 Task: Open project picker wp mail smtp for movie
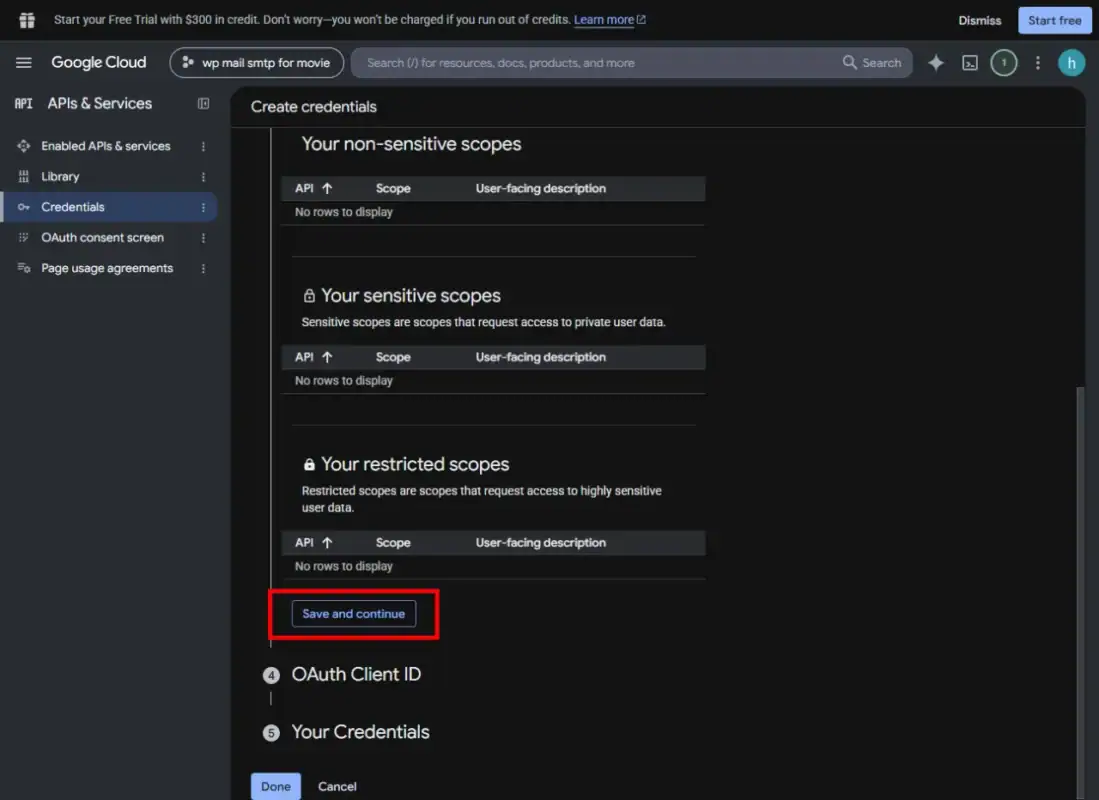(257, 62)
